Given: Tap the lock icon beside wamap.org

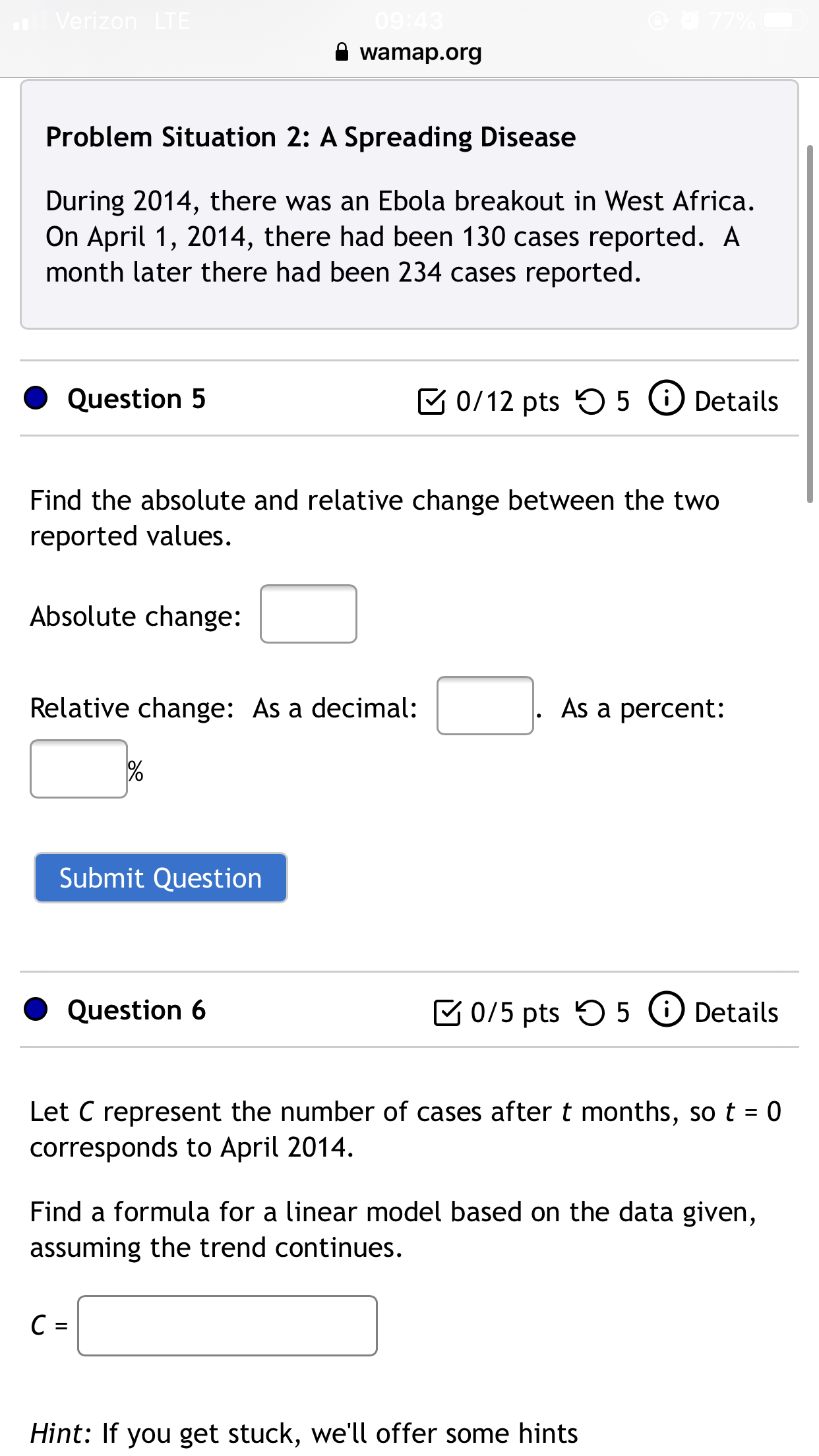Looking at the screenshot, I should click(342, 52).
